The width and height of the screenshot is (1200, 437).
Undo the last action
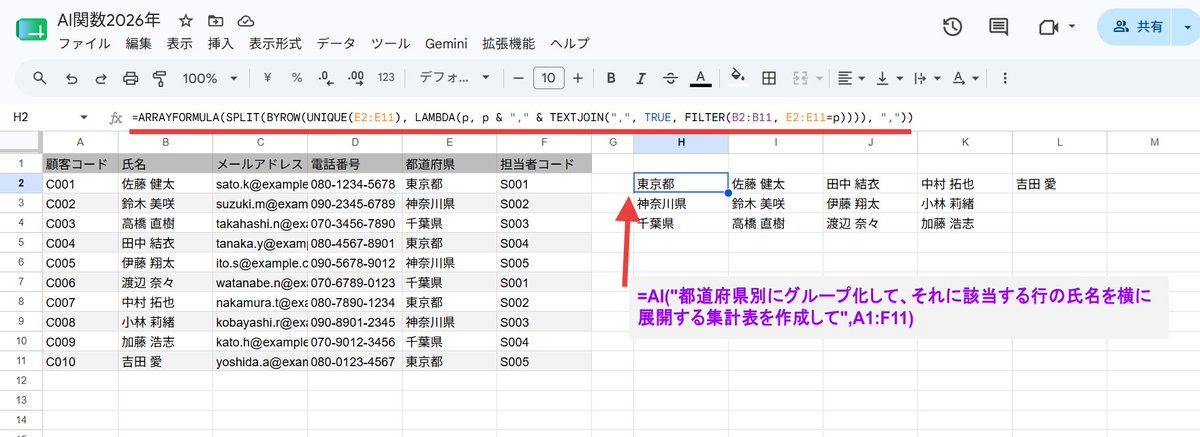pyautogui.click(x=71, y=78)
